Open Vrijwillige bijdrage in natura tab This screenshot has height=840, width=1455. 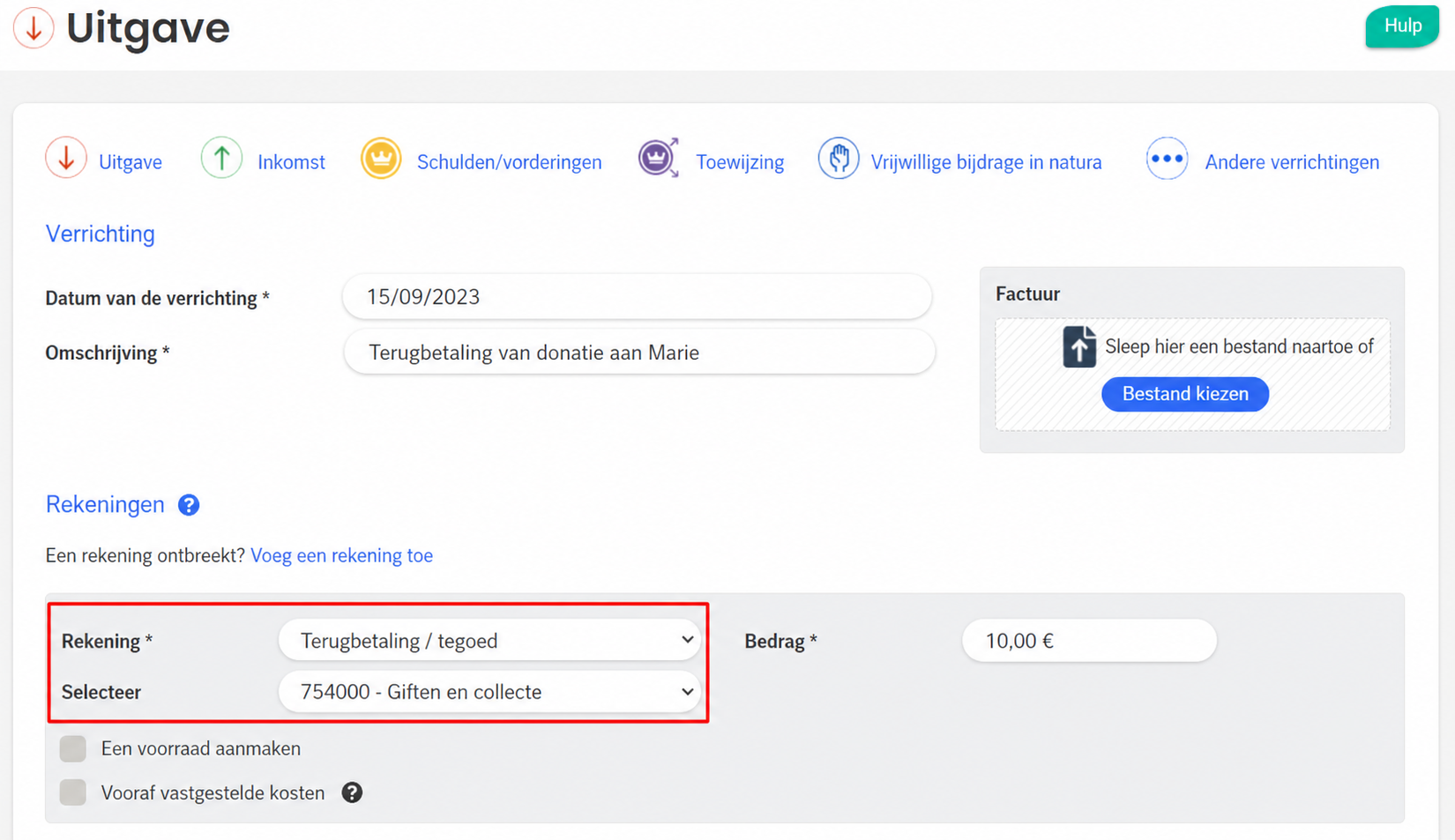[x=986, y=162]
